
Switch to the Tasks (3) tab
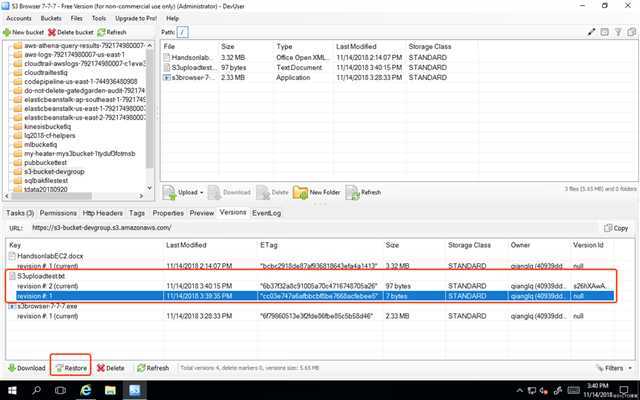click(x=20, y=213)
